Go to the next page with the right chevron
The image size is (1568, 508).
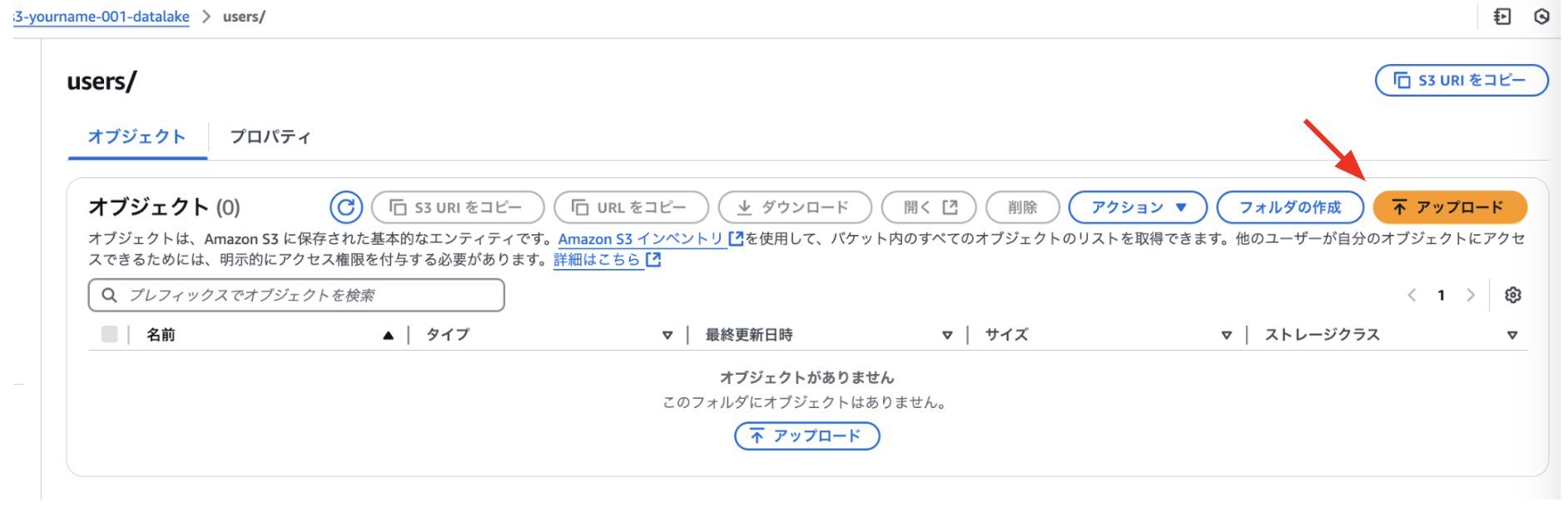1471,295
